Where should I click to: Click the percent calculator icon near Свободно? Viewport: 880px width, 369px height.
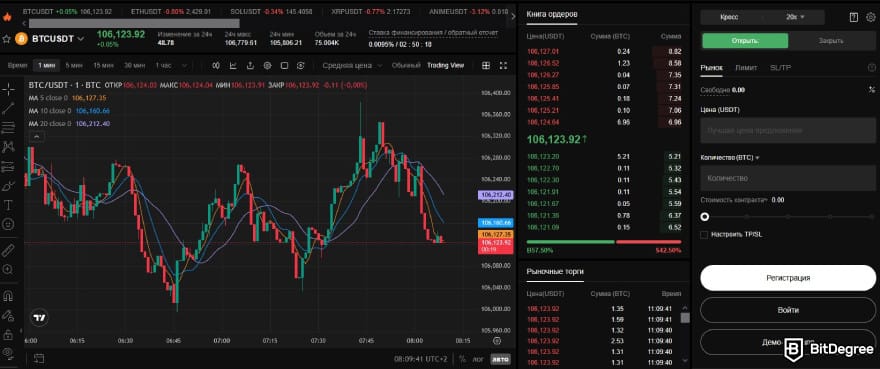click(x=872, y=89)
